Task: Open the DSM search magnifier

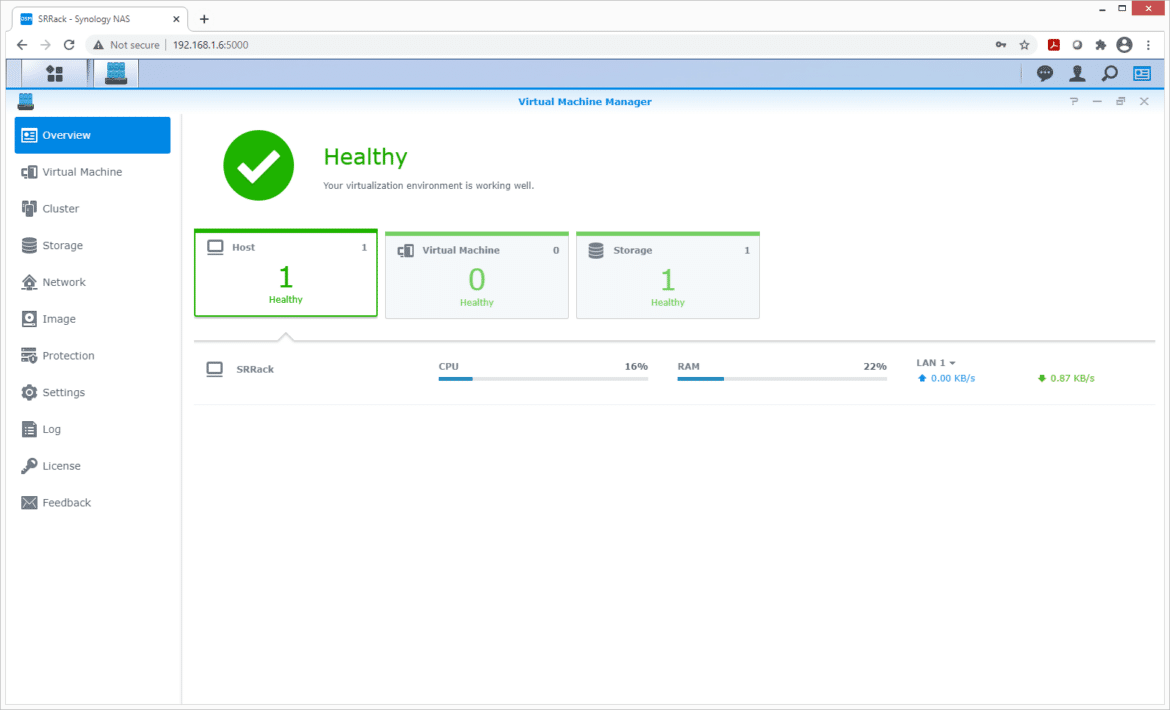Action: point(1110,73)
